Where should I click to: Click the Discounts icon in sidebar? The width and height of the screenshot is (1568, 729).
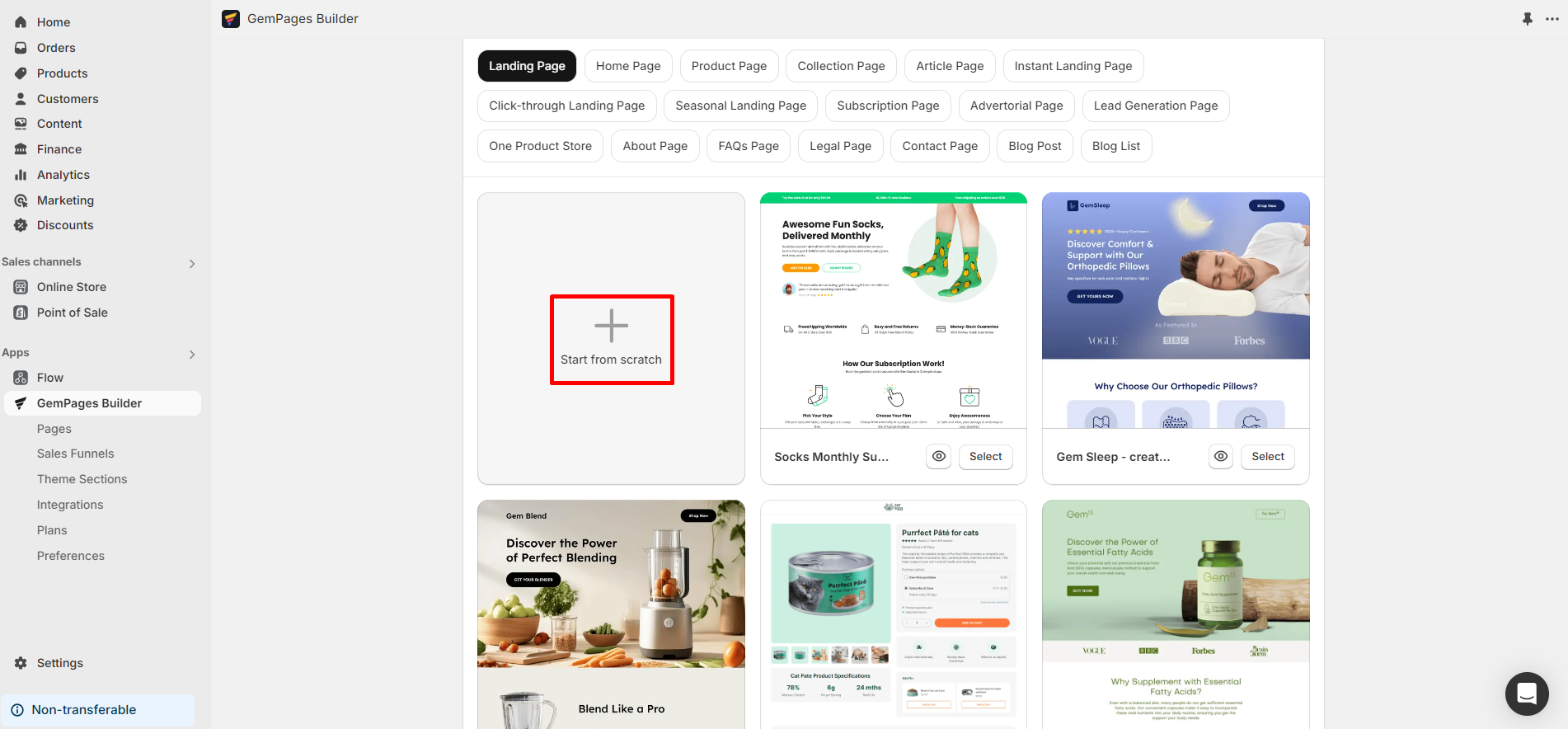(x=21, y=225)
